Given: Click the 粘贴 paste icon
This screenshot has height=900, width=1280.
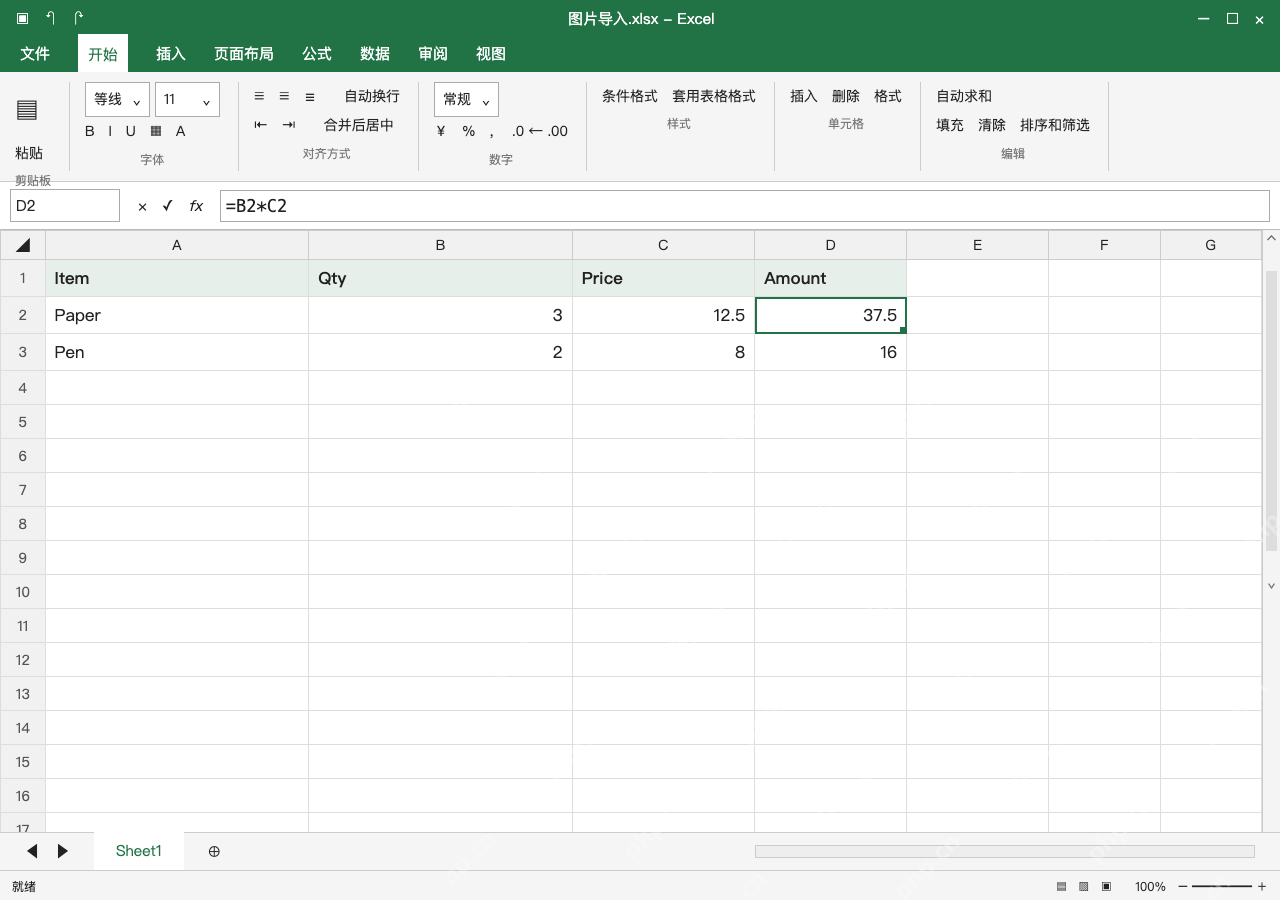Looking at the screenshot, I should [x=27, y=110].
